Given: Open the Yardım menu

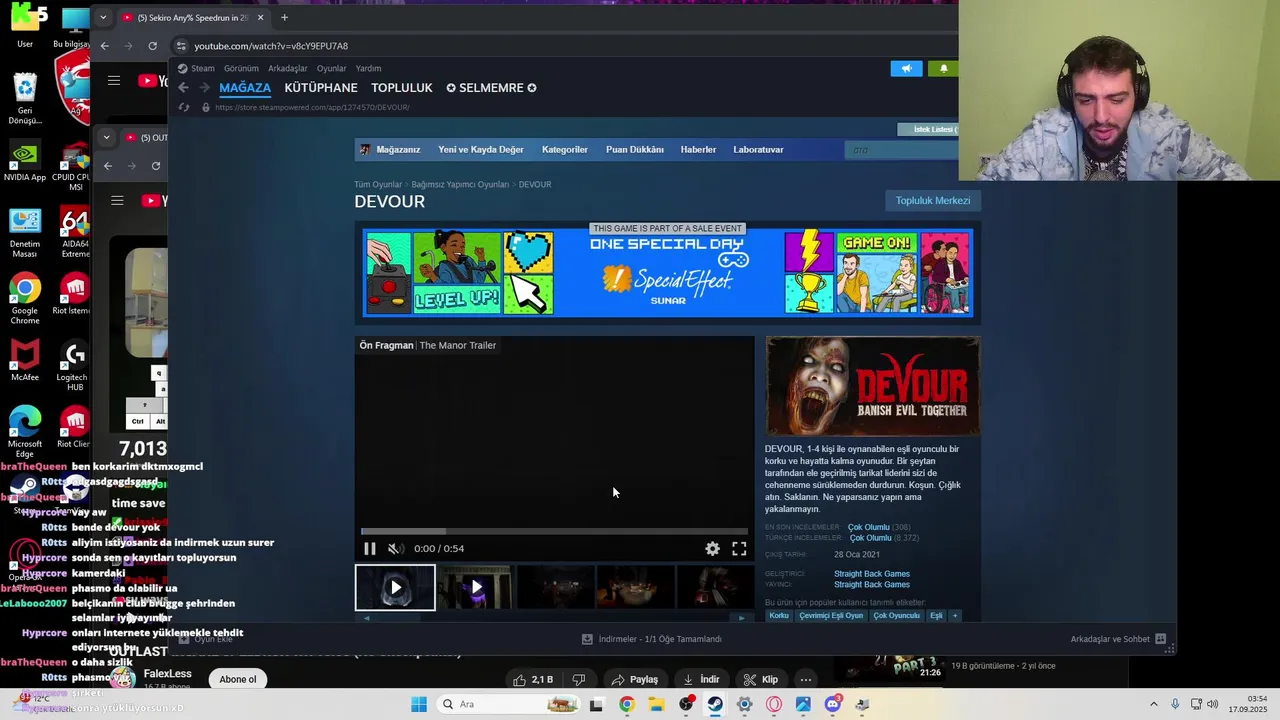Looking at the screenshot, I should click(368, 68).
